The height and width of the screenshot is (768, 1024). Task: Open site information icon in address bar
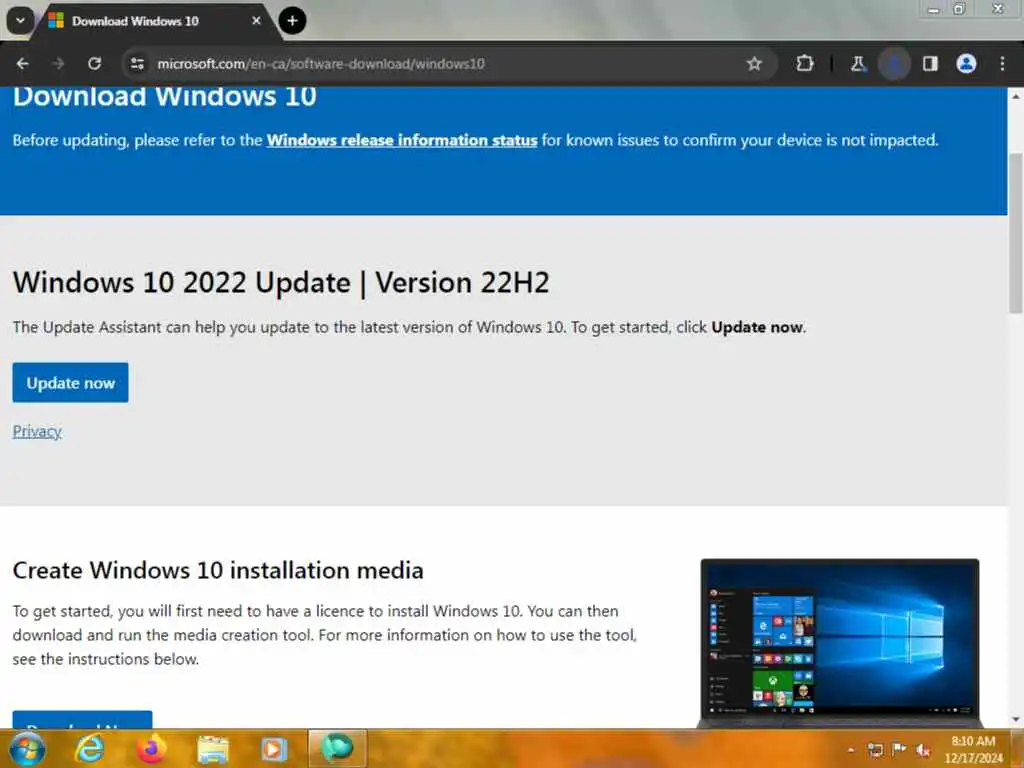[137, 63]
